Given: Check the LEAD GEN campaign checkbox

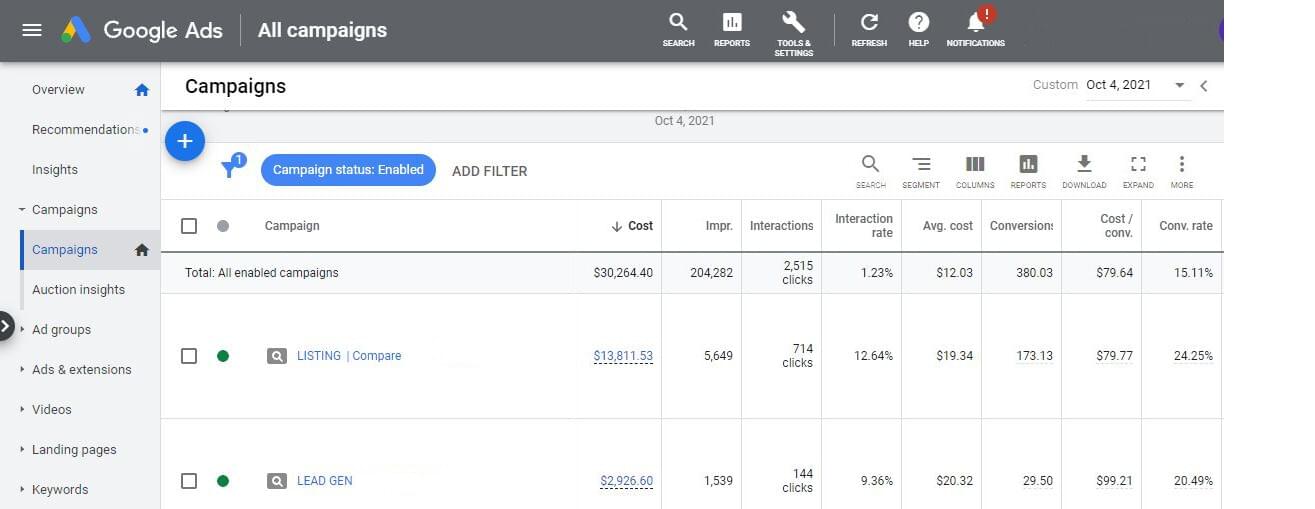Looking at the screenshot, I should [189, 481].
